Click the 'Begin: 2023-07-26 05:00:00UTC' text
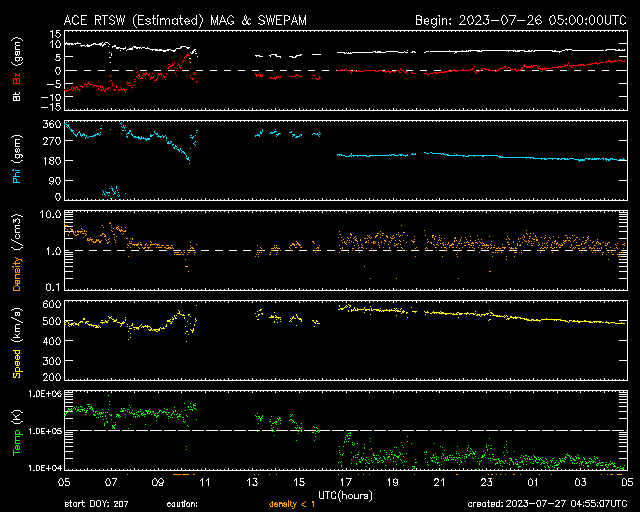This screenshot has height=512, width=640. (x=521, y=20)
